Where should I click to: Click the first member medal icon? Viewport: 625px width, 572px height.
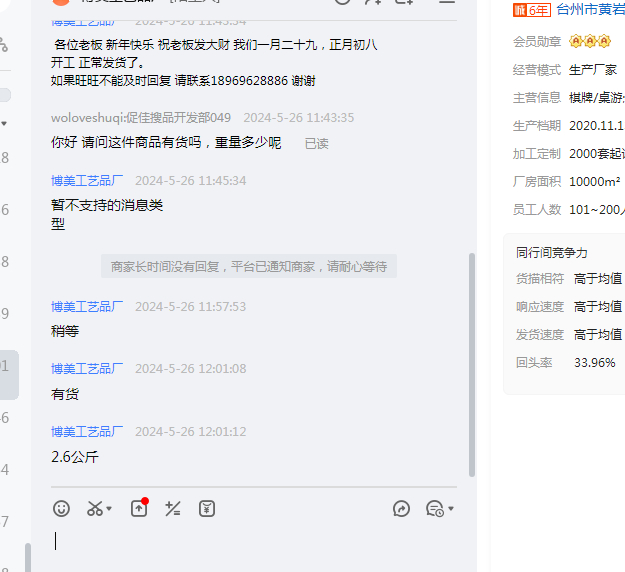pos(576,41)
